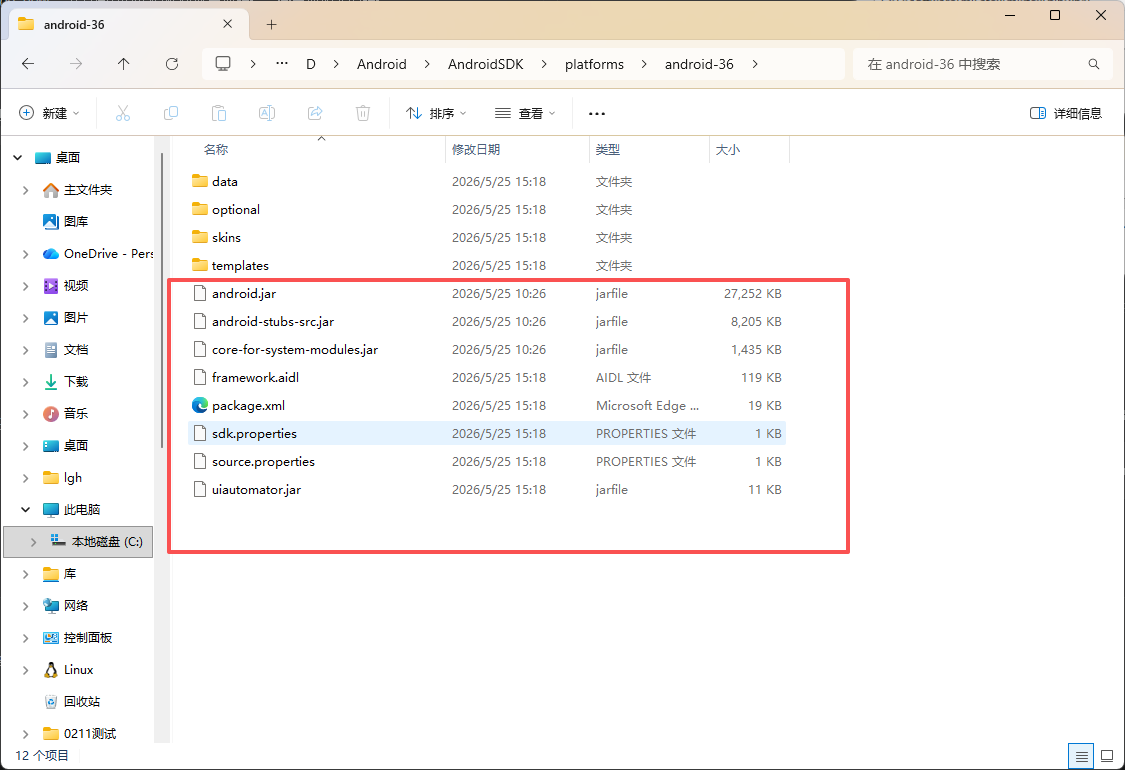This screenshot has width=1125, height=770.
Task: Toggle the details pane (详细信息)
Action: 1065,113
